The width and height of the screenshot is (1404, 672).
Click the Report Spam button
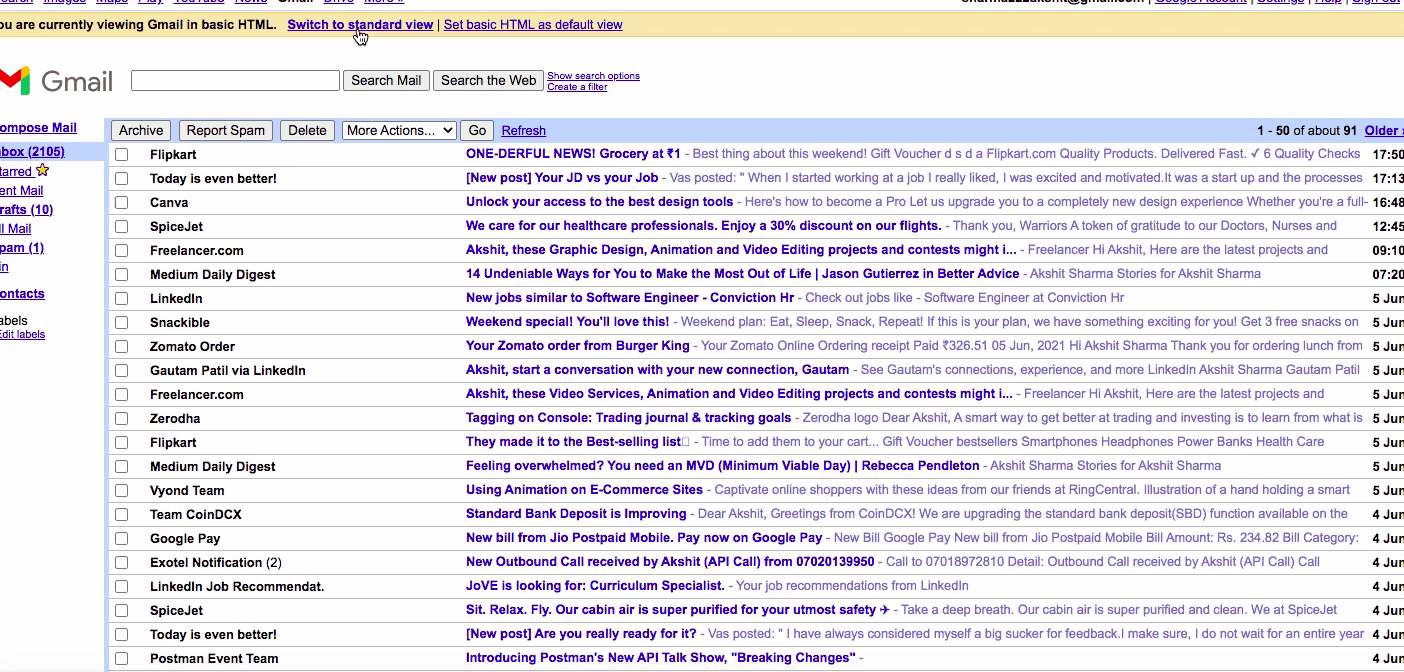click(x=226, y=130)
